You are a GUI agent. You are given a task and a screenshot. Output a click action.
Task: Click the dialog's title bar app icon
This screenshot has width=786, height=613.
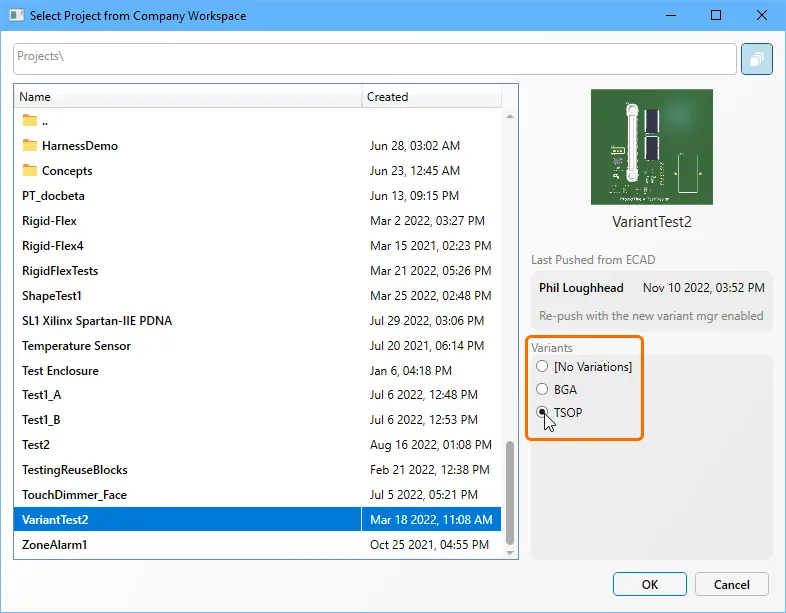point(17,15)
